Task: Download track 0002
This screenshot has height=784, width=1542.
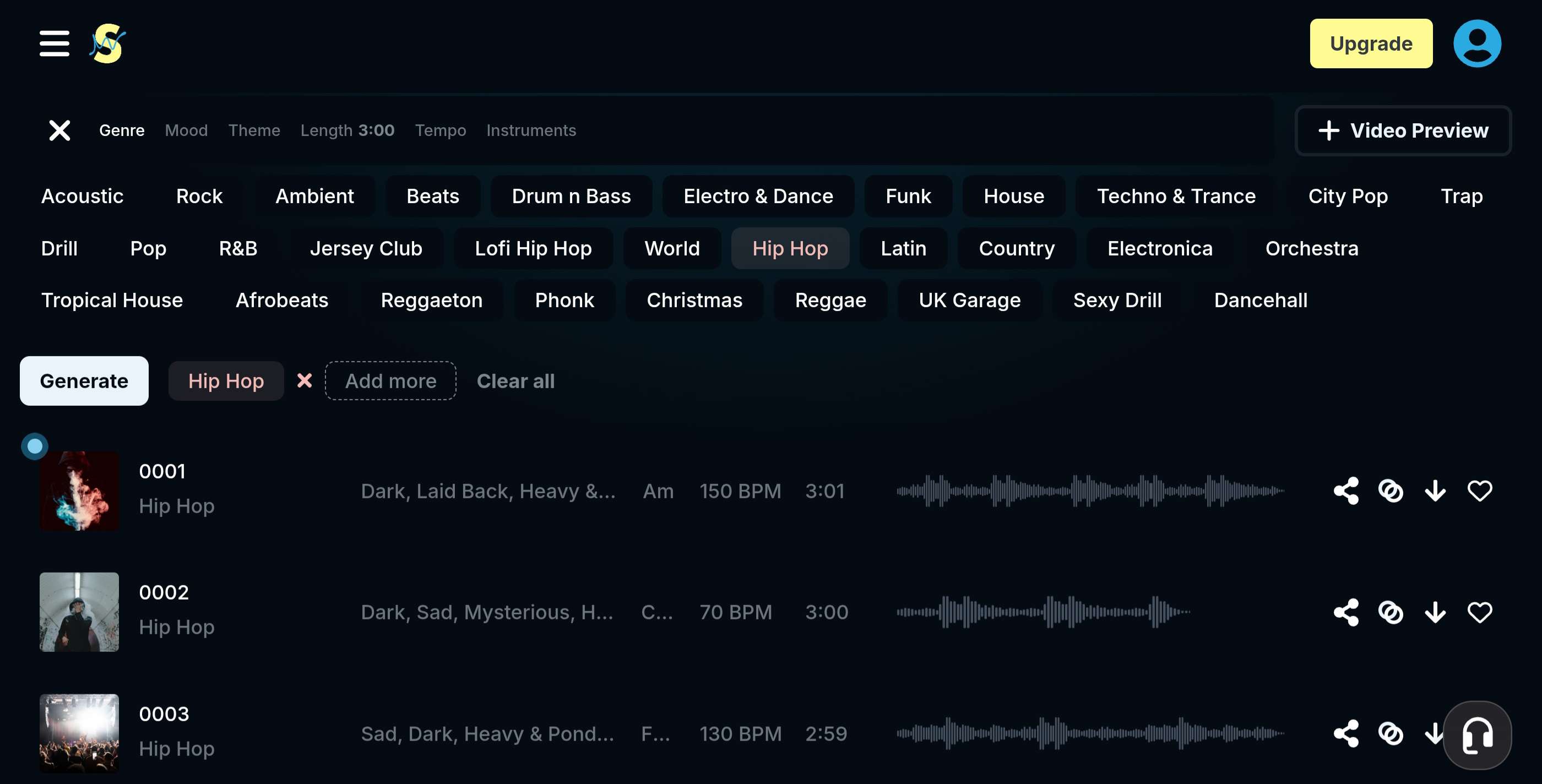Action: click(x=1434, y=612)
